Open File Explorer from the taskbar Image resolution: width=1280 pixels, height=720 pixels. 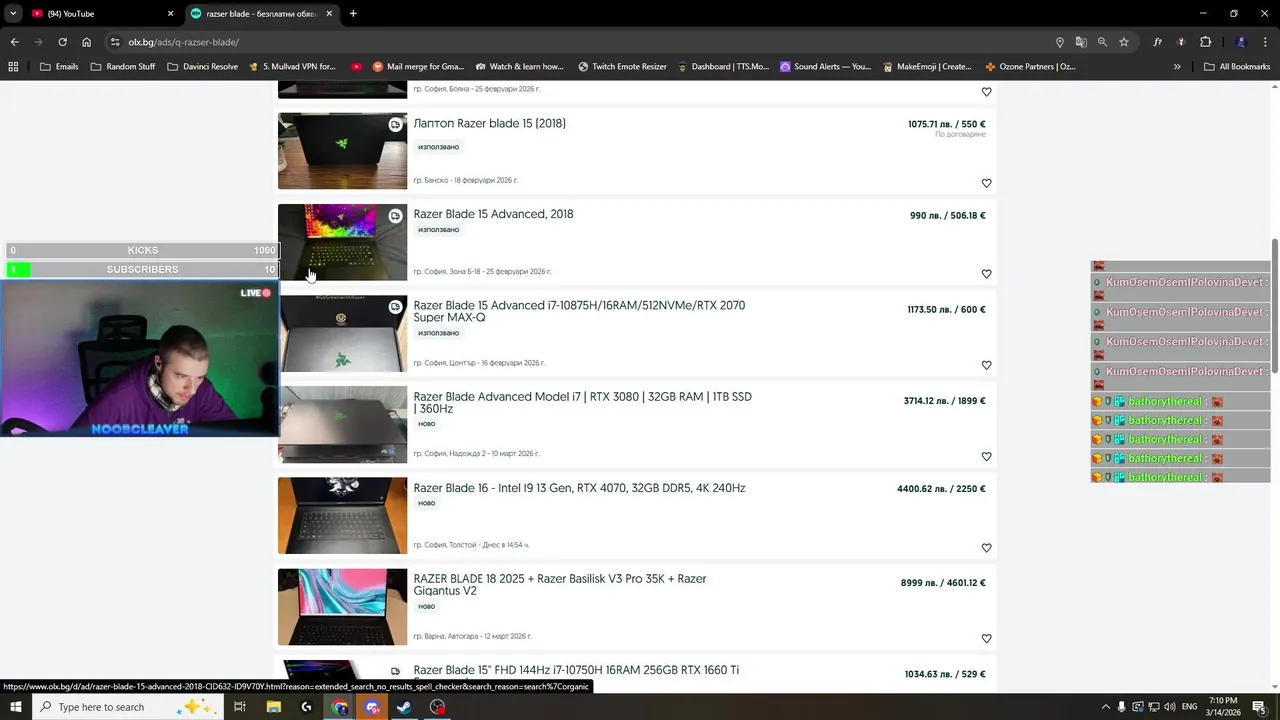[274, 707]
